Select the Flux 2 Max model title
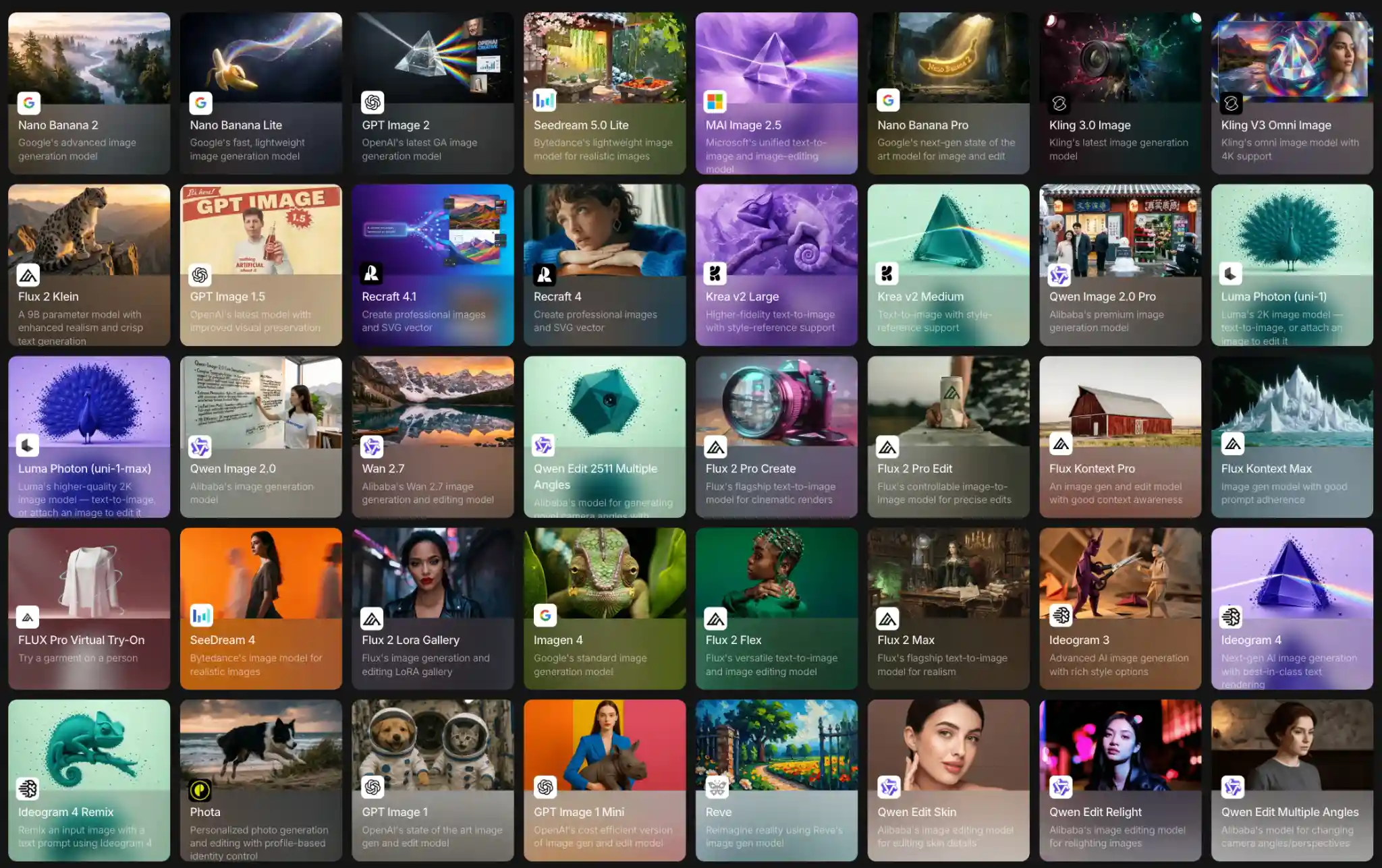The height and width of the screenshot is (868, 1382). (x=906, y=639)
